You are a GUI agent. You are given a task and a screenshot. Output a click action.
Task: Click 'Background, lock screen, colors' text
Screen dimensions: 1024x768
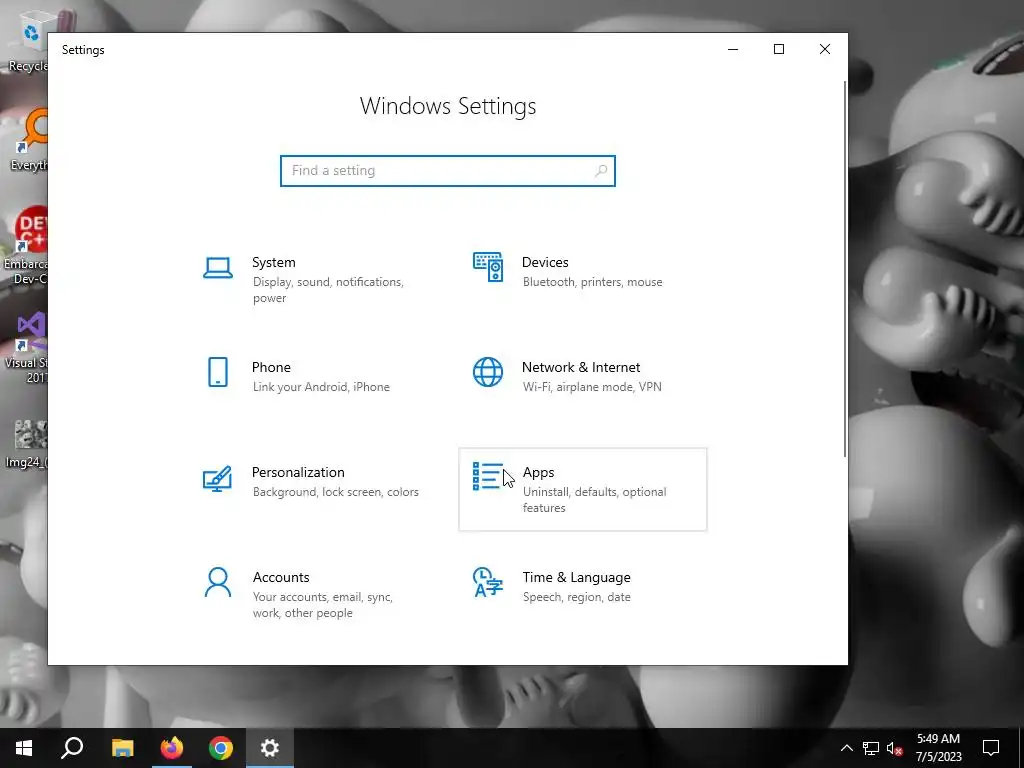click(x=336, y=492)
